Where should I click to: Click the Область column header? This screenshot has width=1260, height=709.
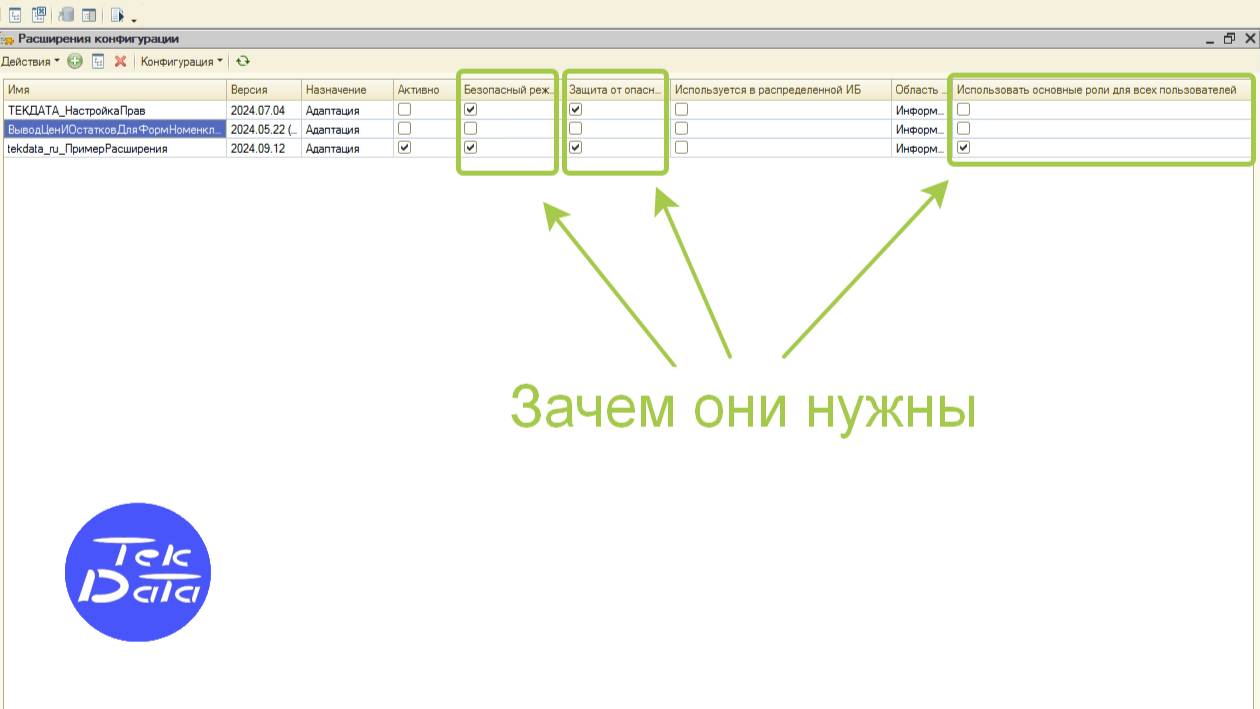point(919,90)
